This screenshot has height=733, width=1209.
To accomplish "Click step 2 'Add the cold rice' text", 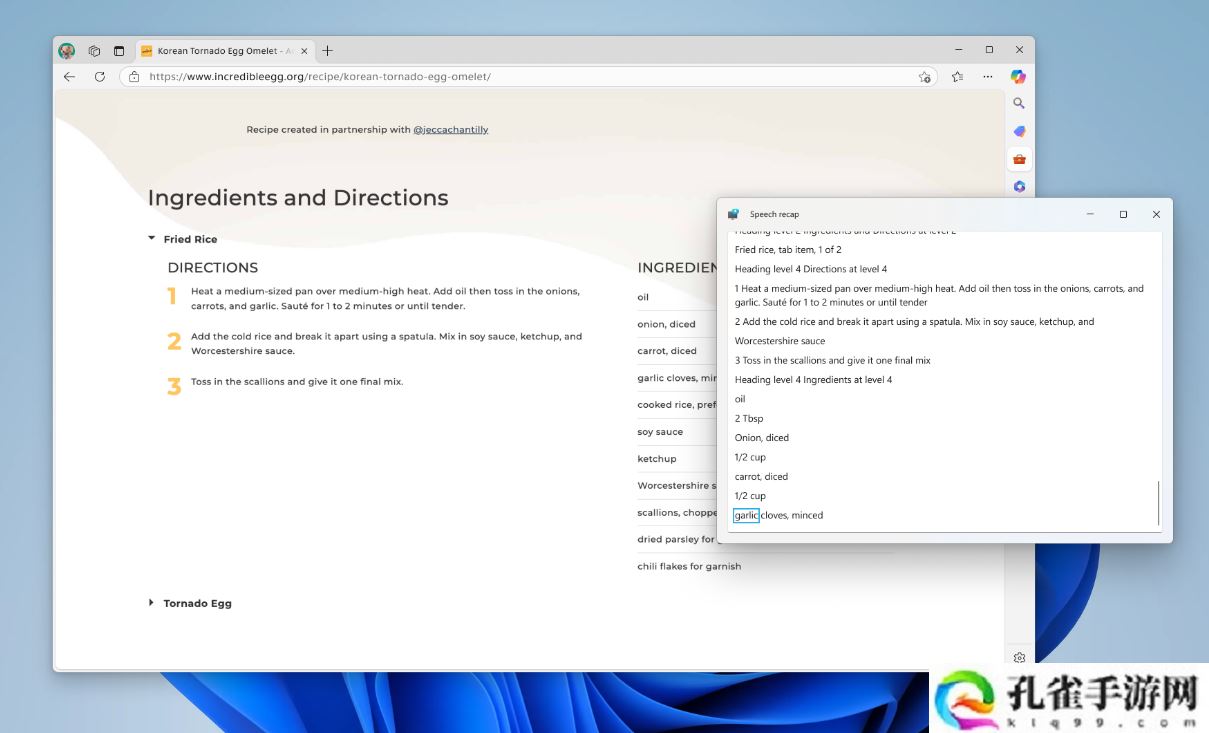I will (386, 343).
